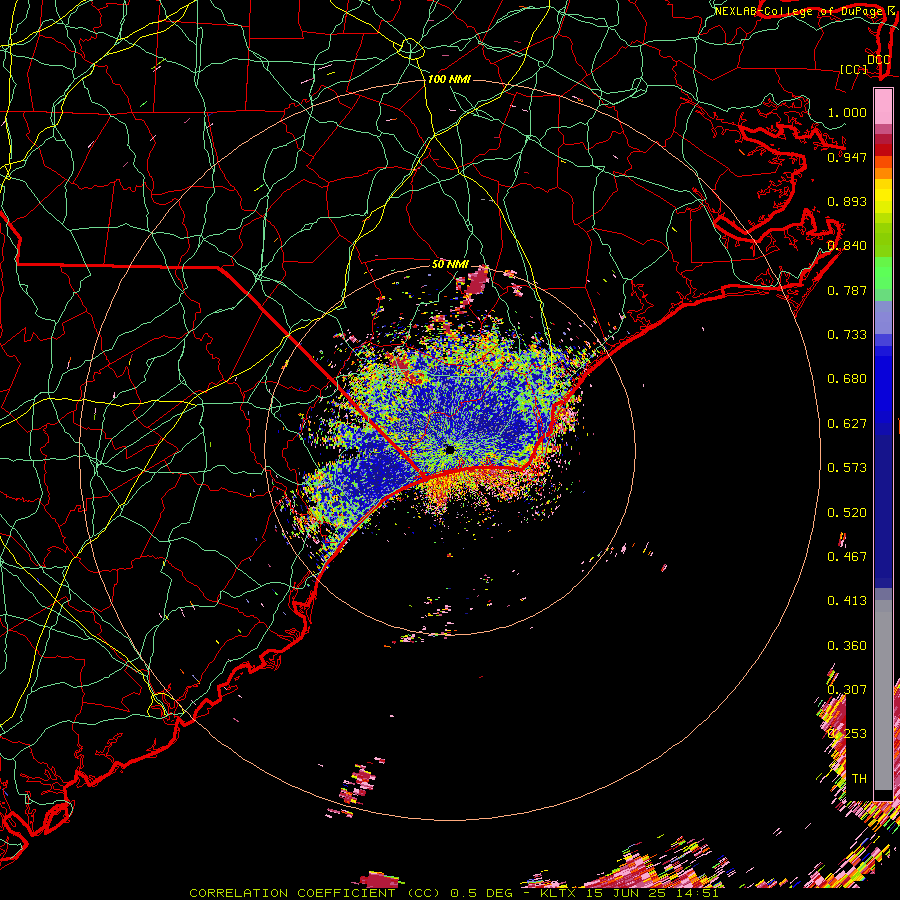Click the 0.680 scale value

coord(847,379)
